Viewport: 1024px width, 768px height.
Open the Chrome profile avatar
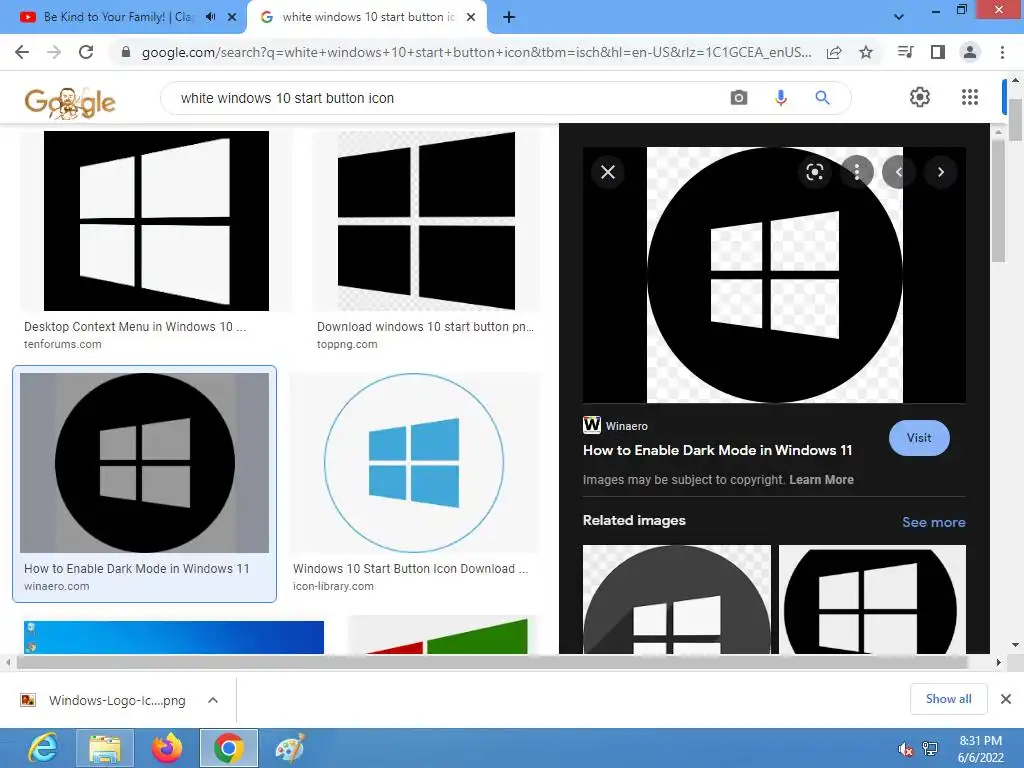pos(970,52)
